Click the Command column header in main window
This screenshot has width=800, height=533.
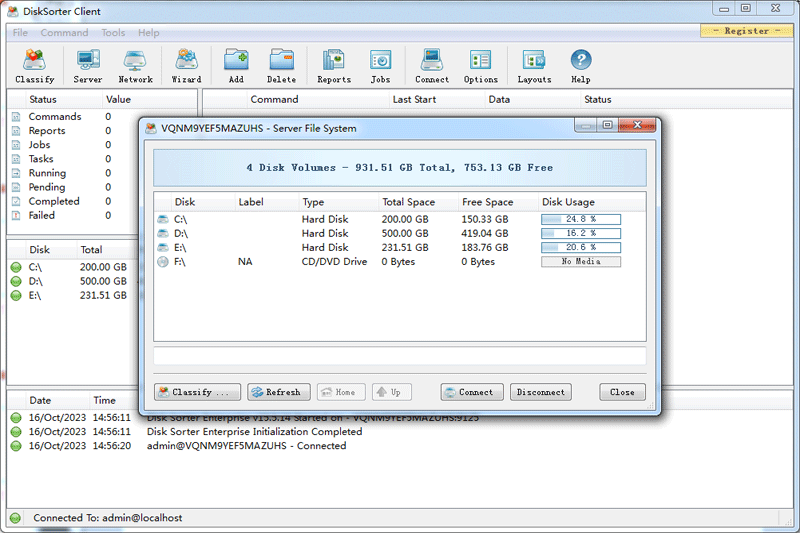click(x=318, y=99)
